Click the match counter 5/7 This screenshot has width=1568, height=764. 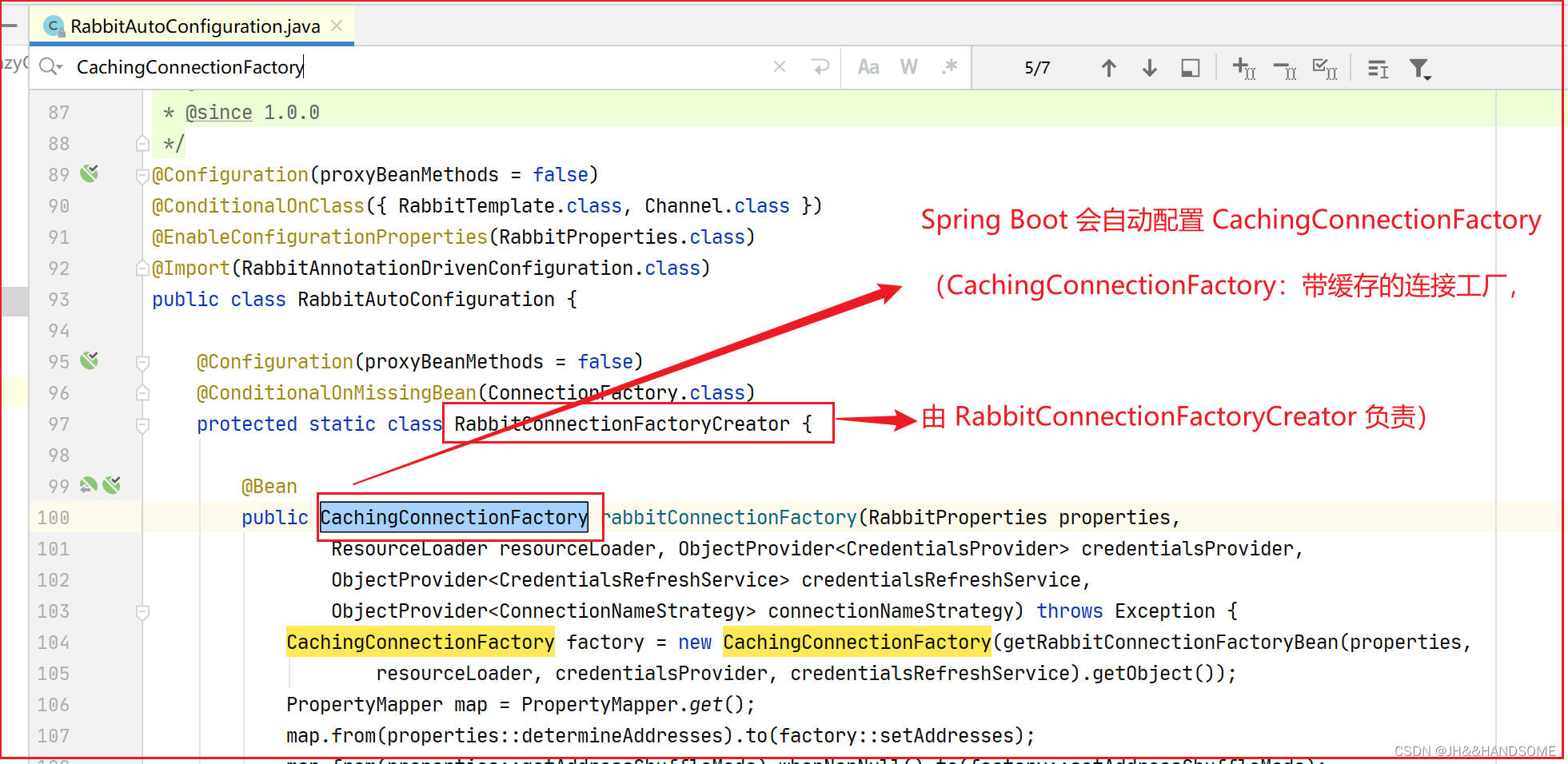tap(1037, 68)
